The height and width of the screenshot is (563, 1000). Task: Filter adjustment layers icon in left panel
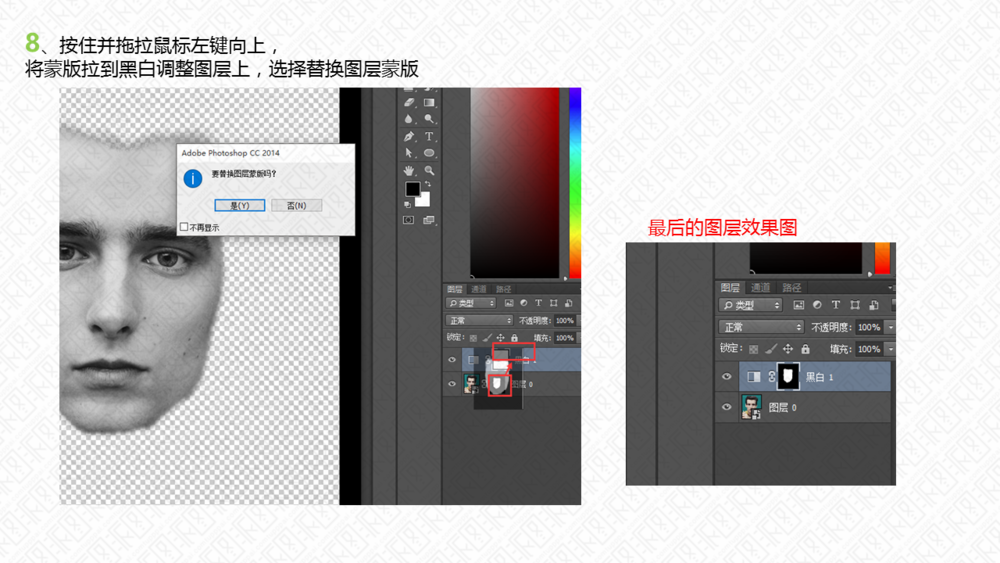click(524, 303)
